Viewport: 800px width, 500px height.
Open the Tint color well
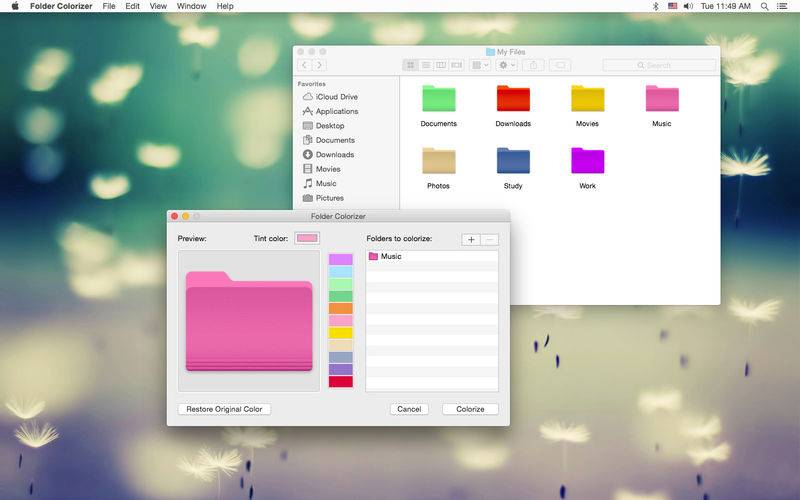tap(307, 238)
